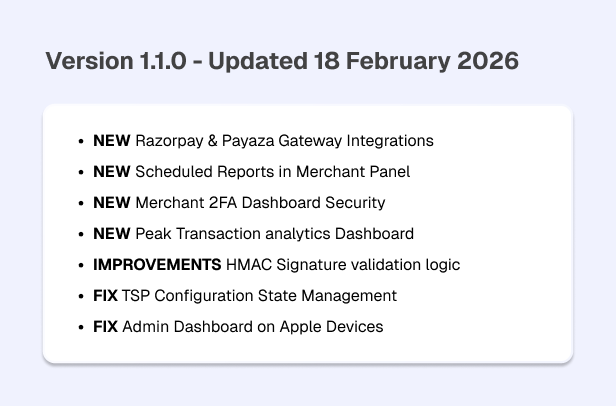The width and height of the screenshot is (616, 406).
Task: Click the FIX label before Admin Dashboard
Action: tap(105, 327)
